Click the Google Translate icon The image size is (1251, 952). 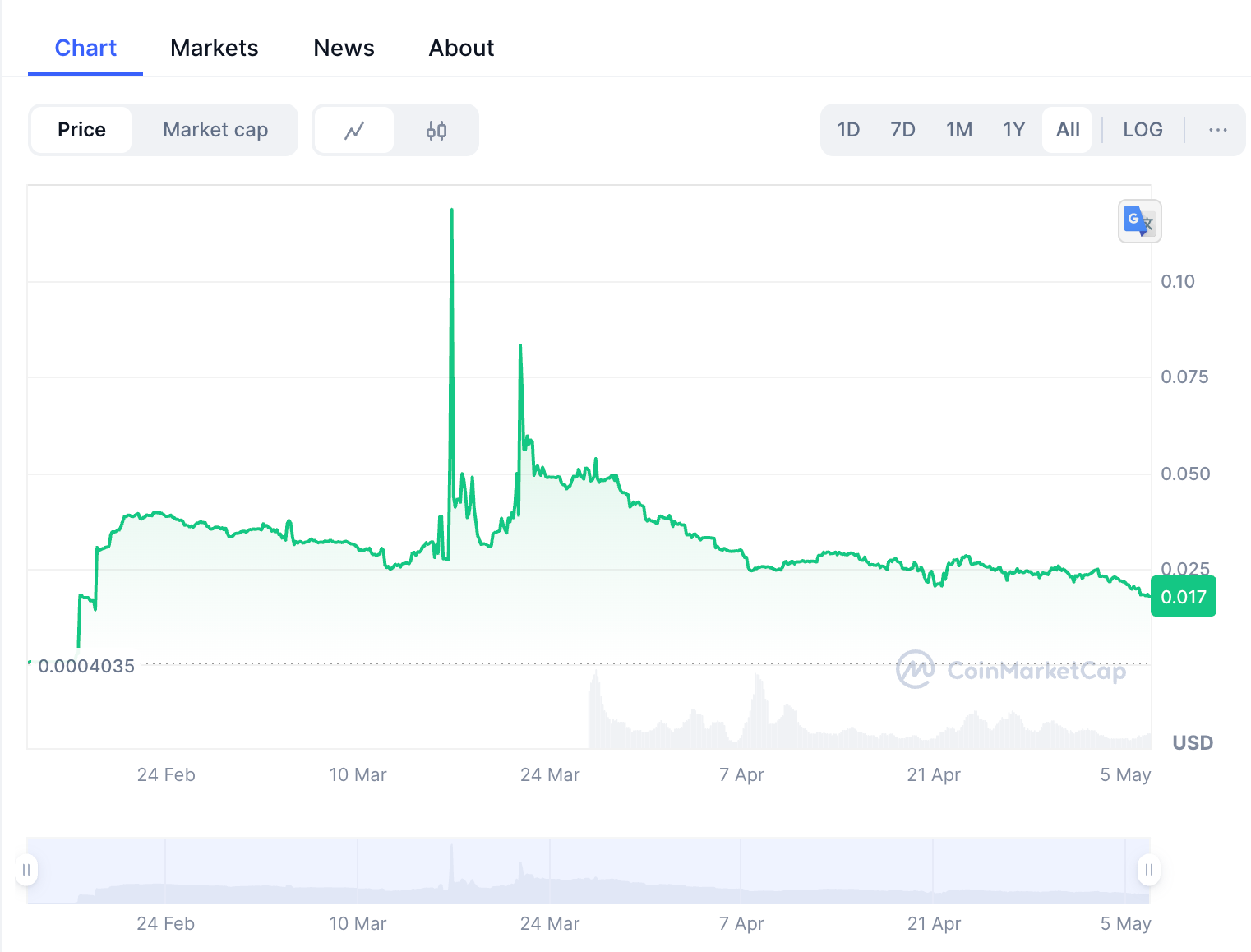[x=1139, y=221]
